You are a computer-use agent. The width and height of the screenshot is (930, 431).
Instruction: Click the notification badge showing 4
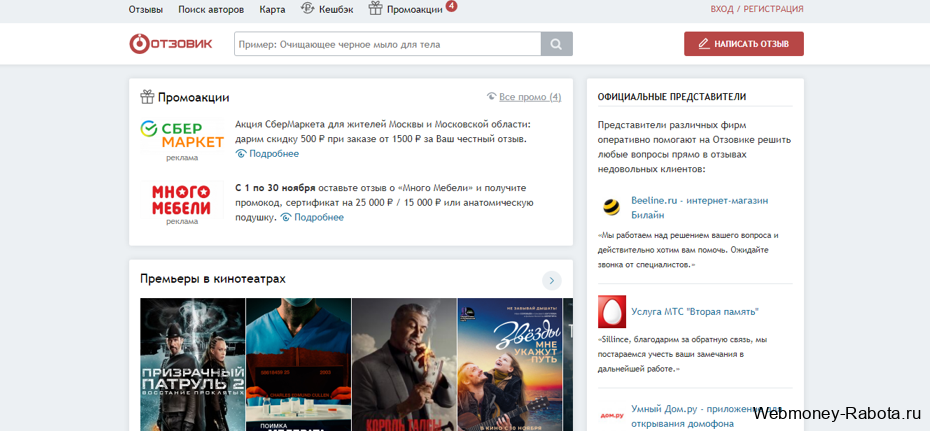click(x=451, y=6)
